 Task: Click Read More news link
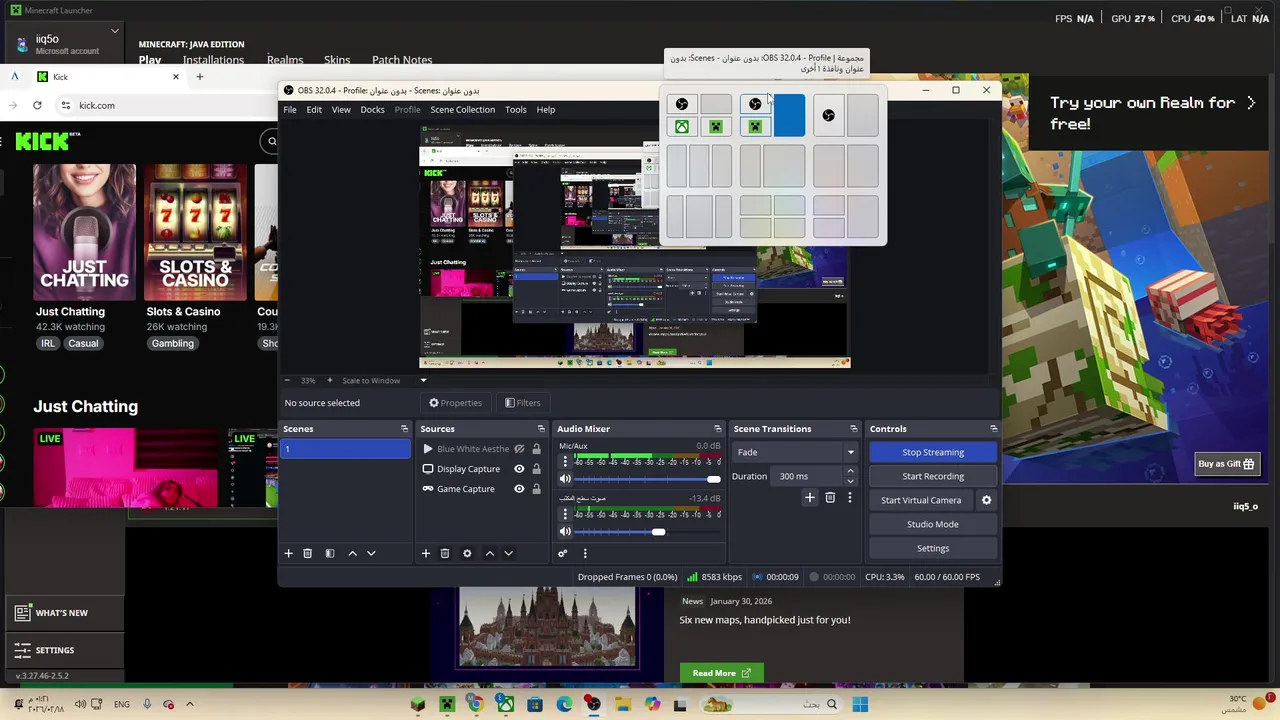(x=721, y=673)
